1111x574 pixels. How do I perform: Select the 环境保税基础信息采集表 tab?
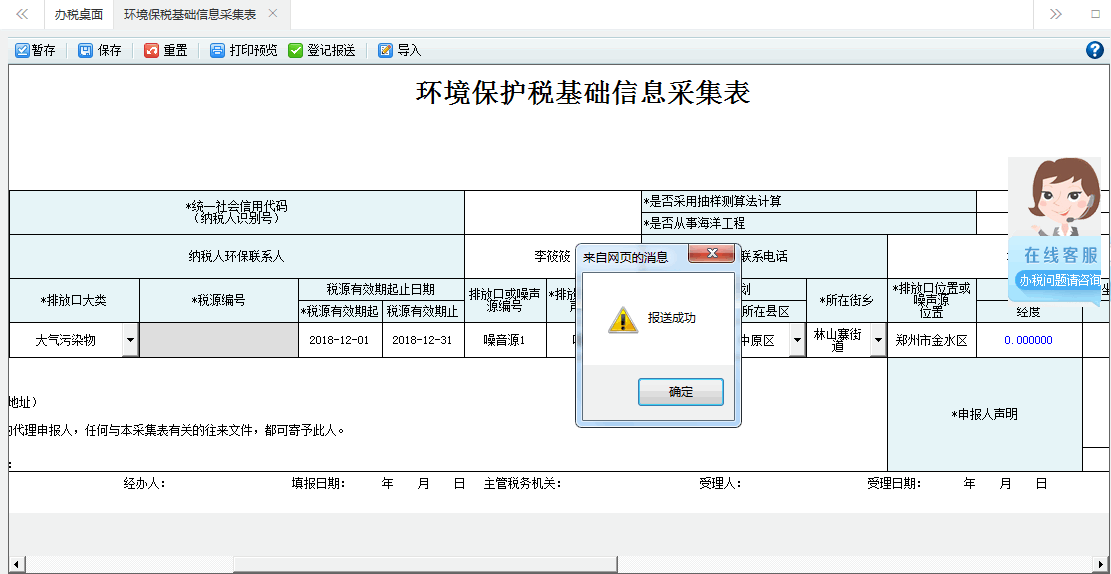(190, 14)
